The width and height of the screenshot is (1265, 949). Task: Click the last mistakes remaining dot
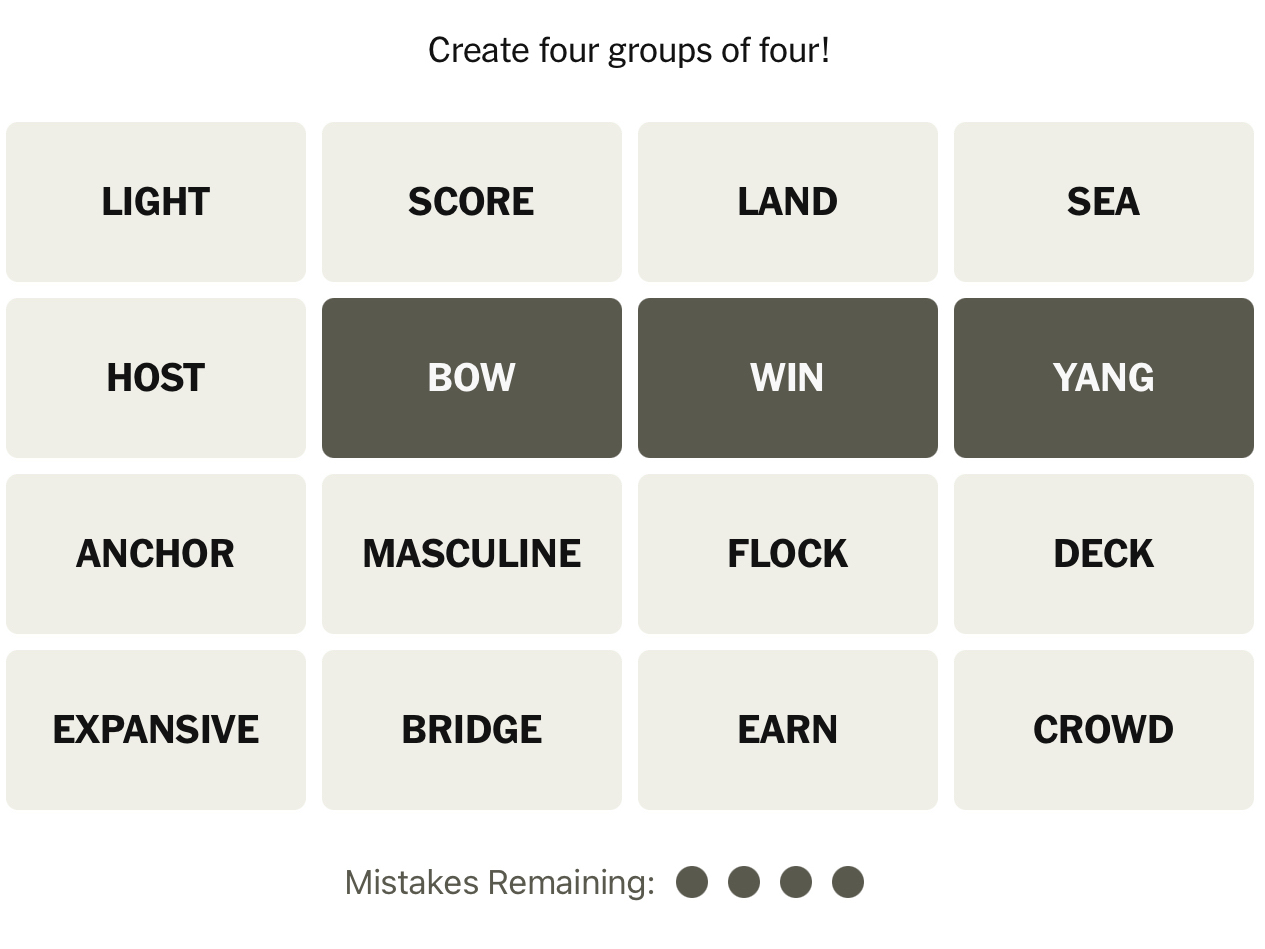[848, 882]
